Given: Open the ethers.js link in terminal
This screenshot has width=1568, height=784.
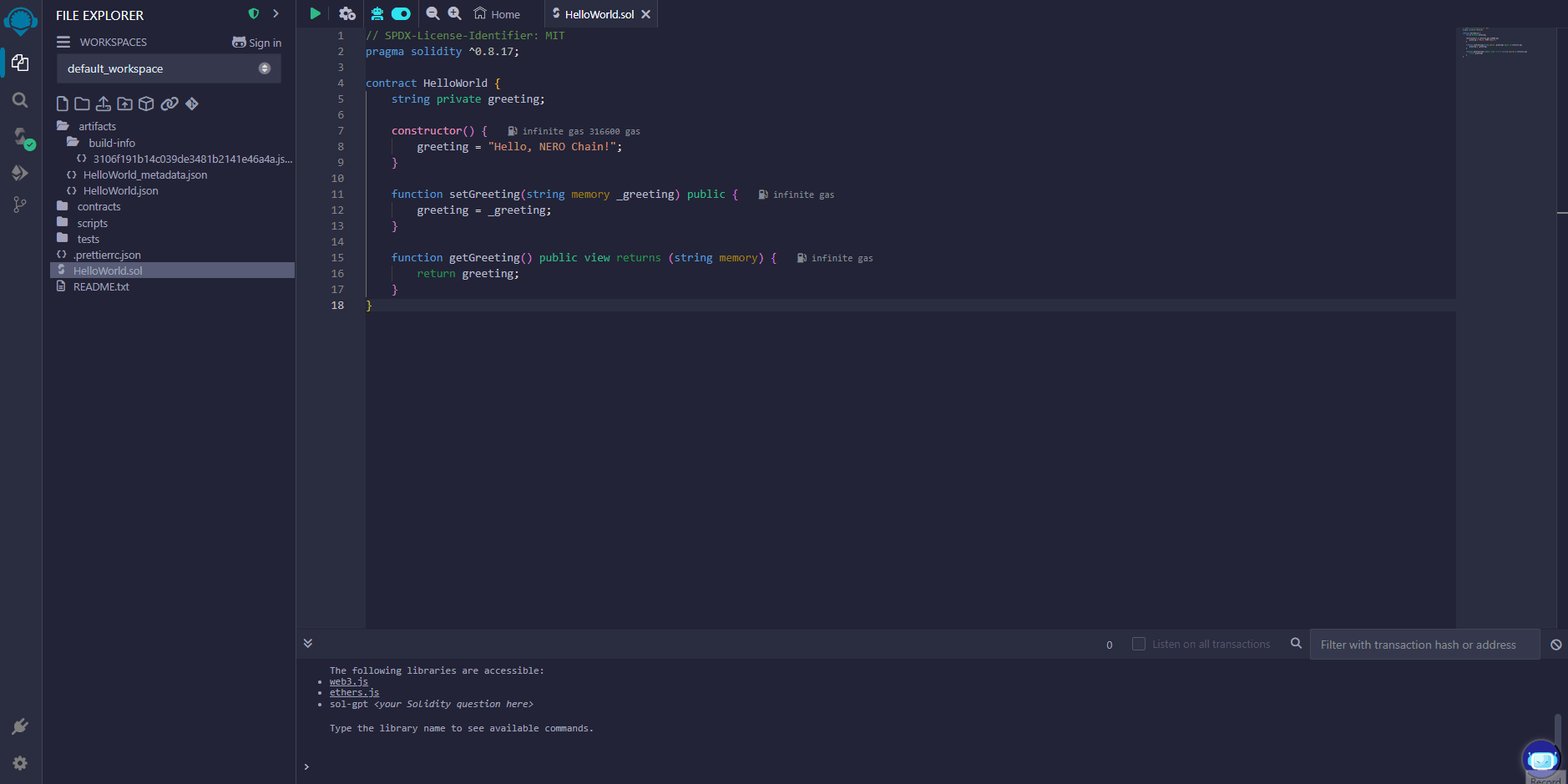Looking at the screenshot, I should click(354, 692).
